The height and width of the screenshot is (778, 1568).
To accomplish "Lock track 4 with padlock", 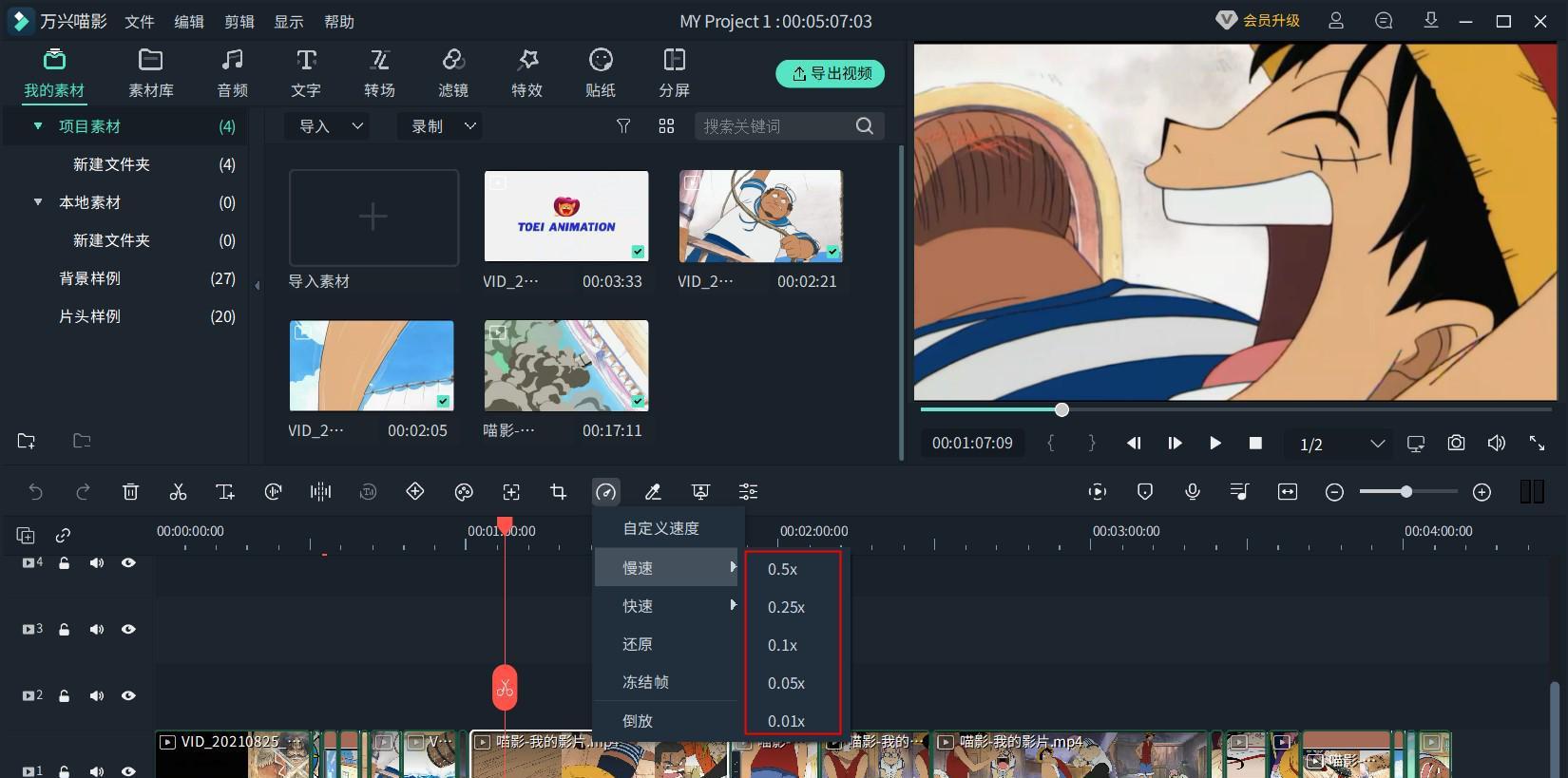I will (65, 562).
